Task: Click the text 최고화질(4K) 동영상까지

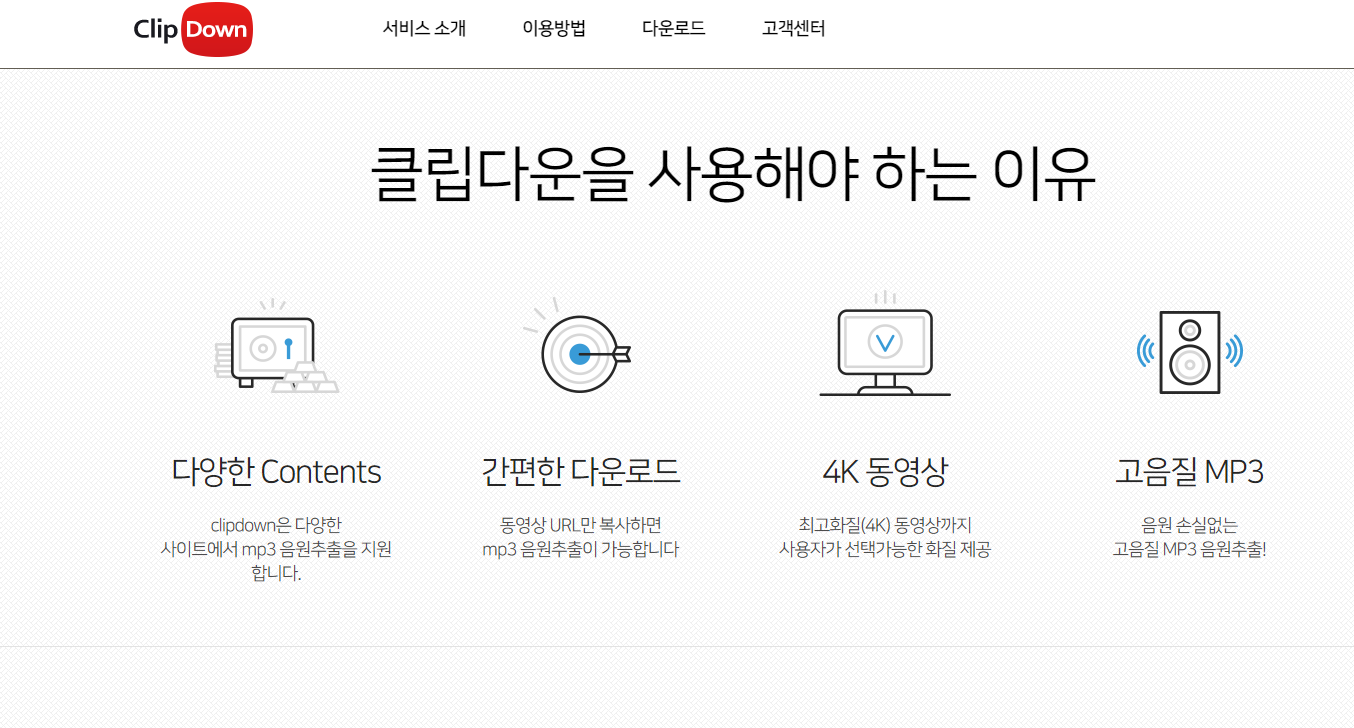Action: pos(885,524)
